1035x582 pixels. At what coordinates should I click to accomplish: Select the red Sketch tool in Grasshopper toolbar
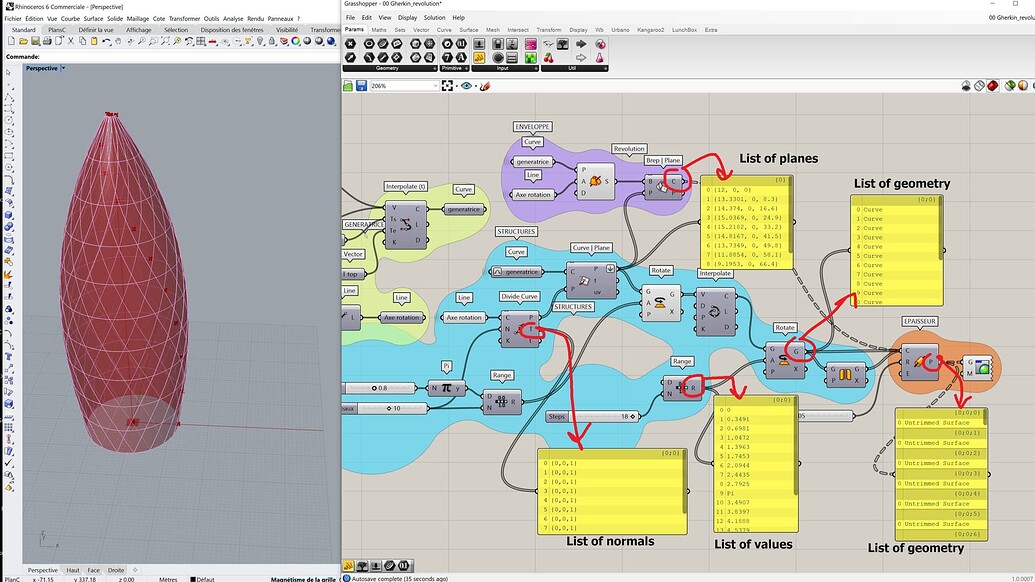coord(485,87)
